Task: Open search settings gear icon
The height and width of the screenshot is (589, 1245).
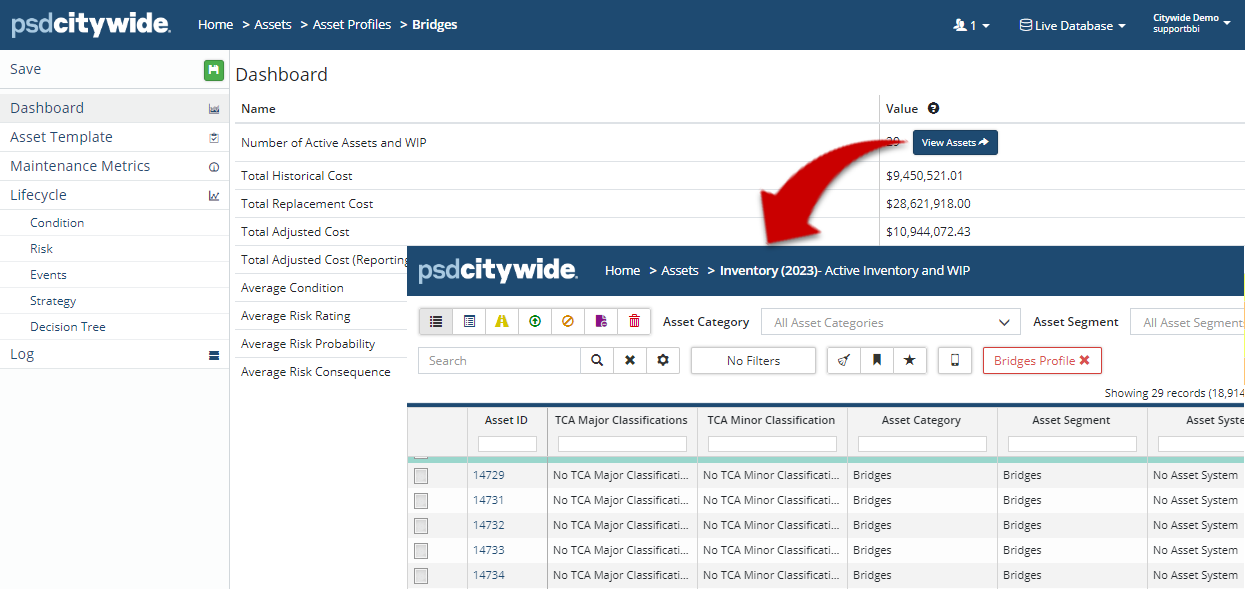Action: tap(663, 361)
